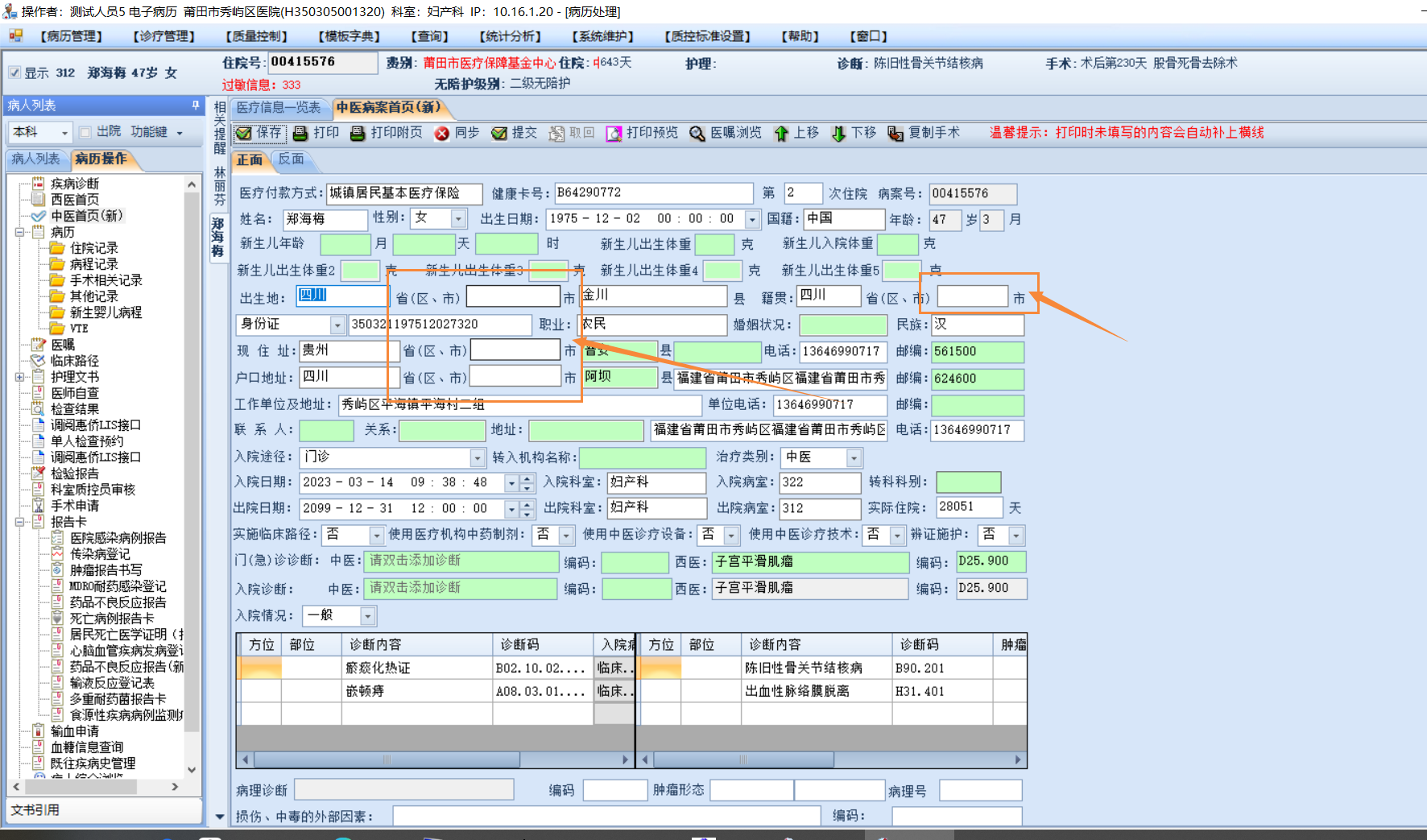Click the submit (提交) checkmark icon

(499, 134)
